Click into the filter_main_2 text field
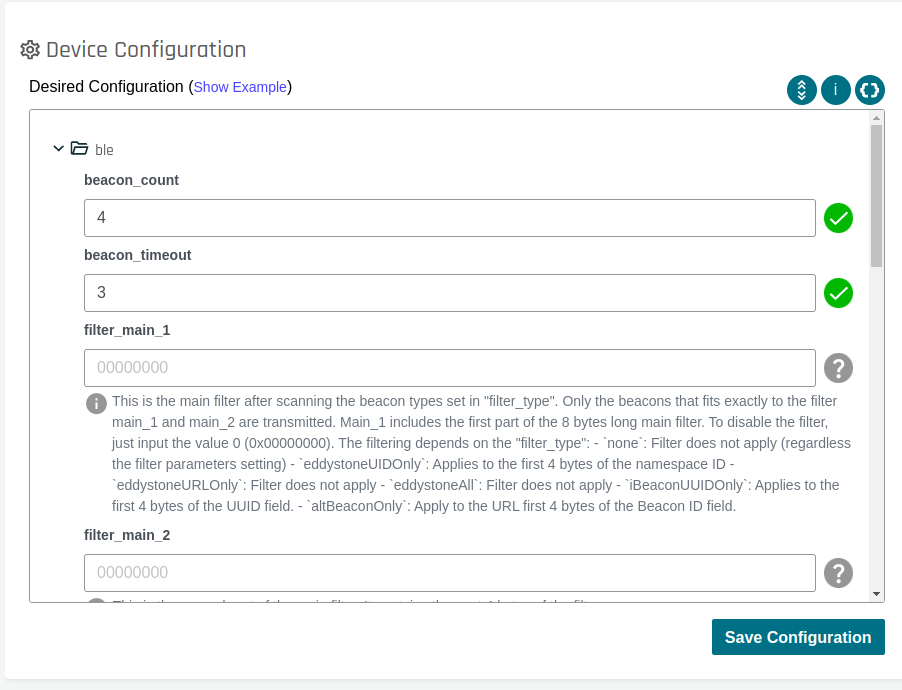902x690 pixels. pyautogui.click(x=450, y=573)
